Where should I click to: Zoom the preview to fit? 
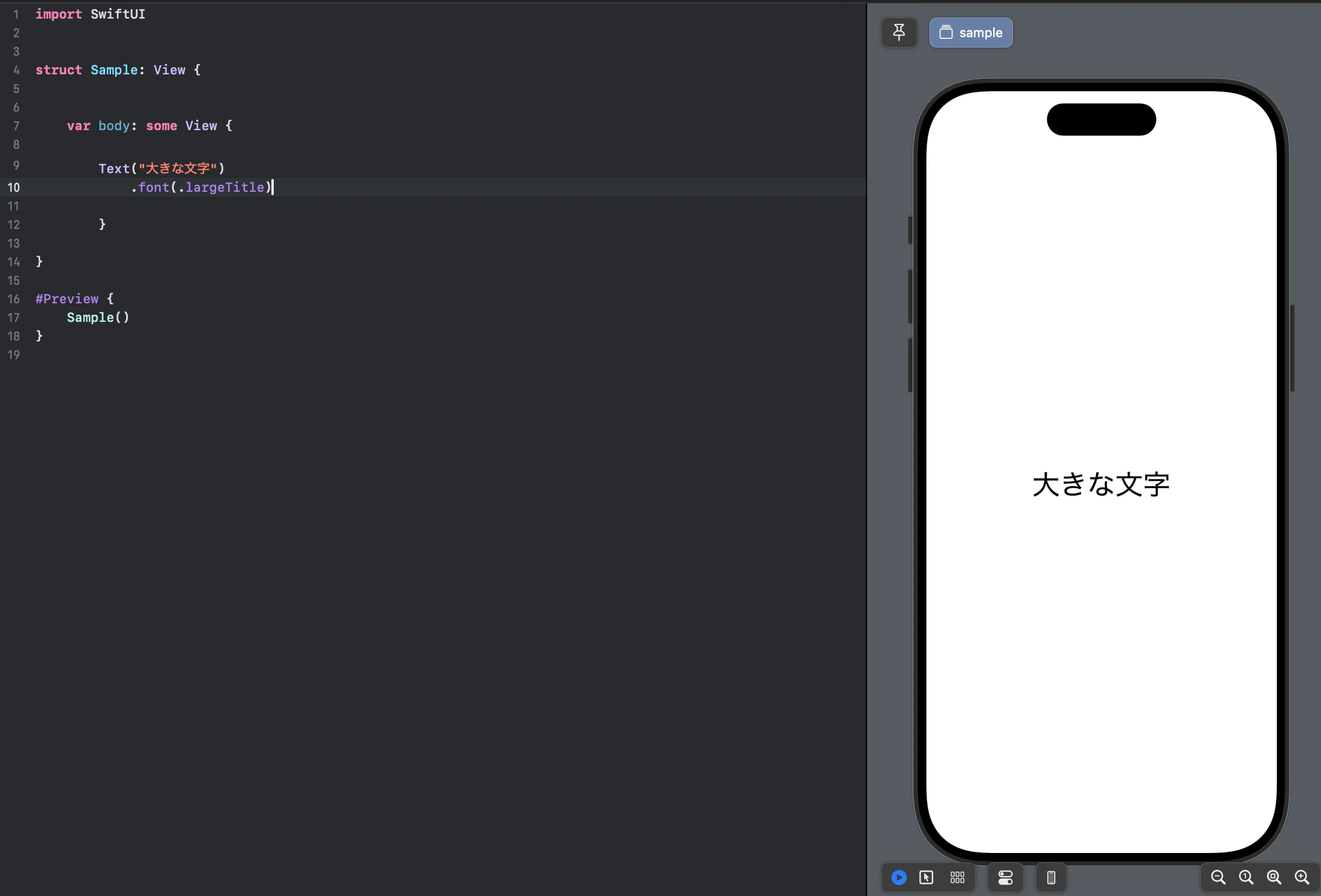(x=1272, y=877)
